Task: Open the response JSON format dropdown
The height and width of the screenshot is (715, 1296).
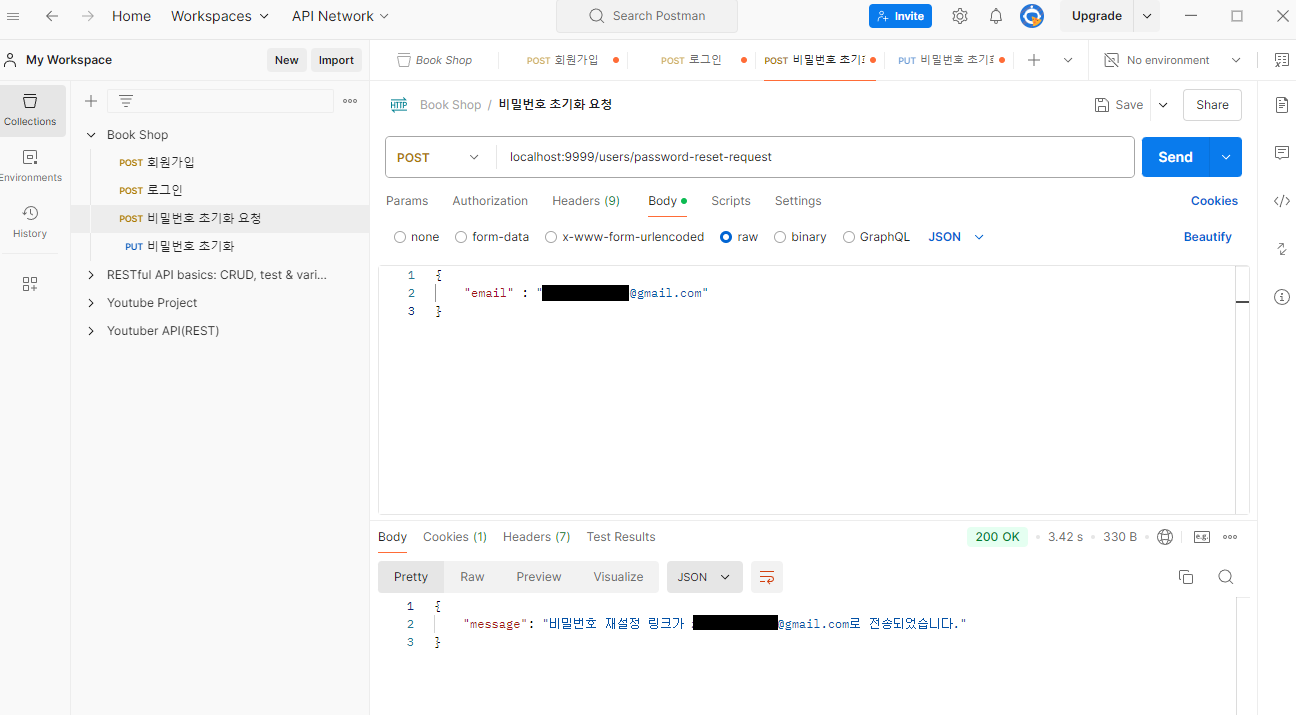Action: point(705,577)
